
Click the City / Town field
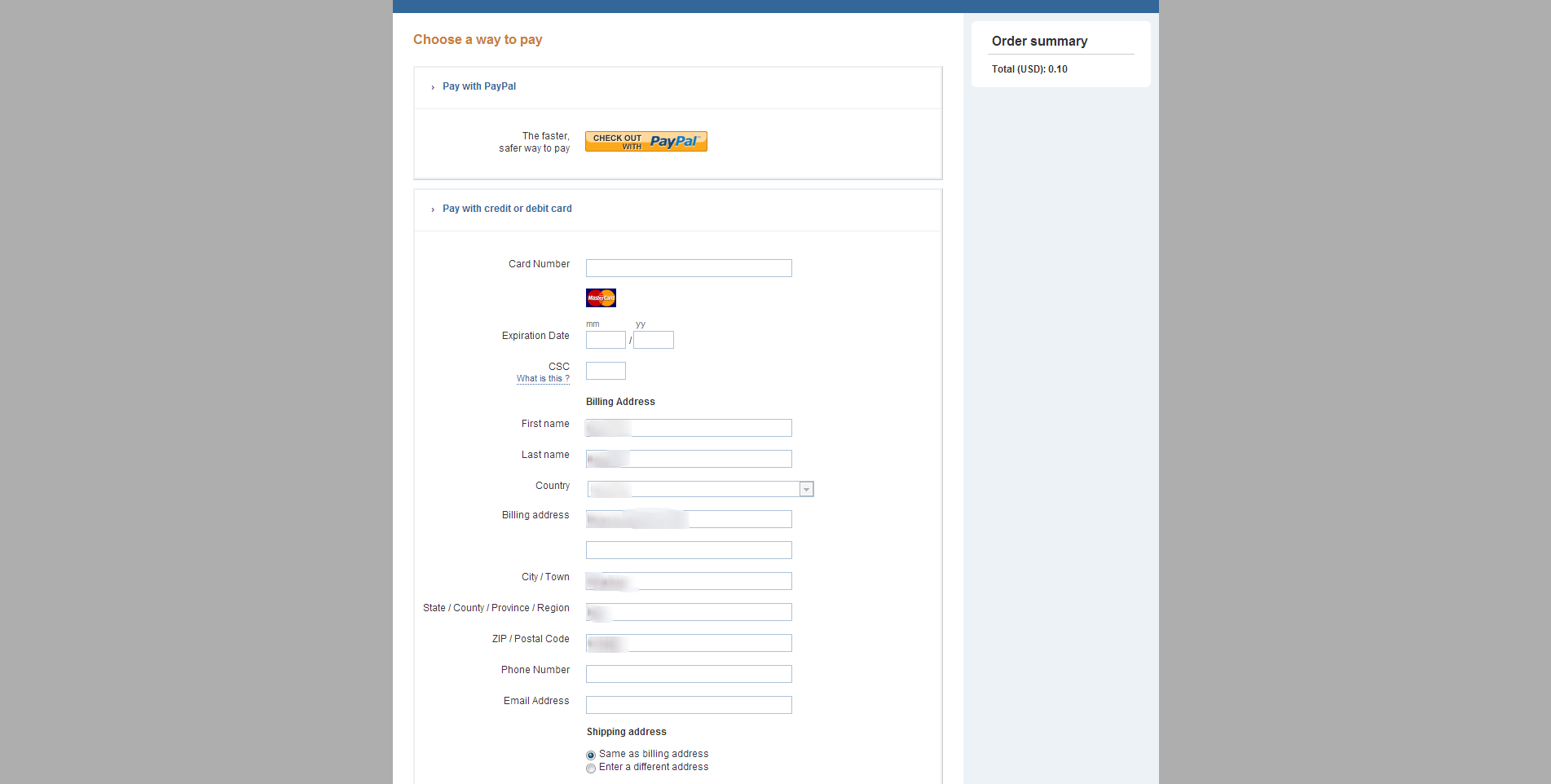click(689, 581)
